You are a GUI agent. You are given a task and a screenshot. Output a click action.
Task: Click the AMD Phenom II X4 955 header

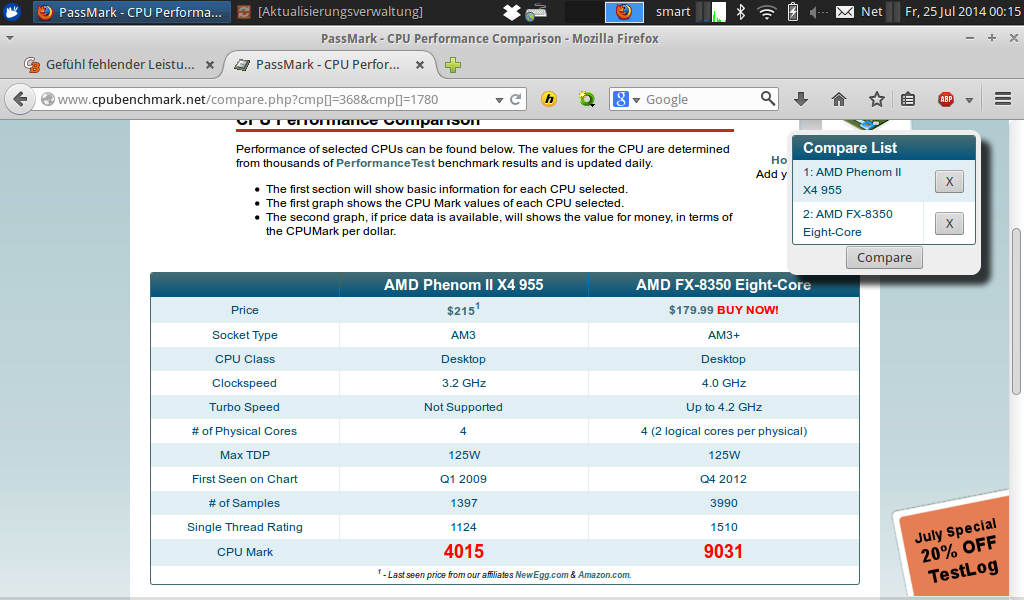(x=464, y=285)
